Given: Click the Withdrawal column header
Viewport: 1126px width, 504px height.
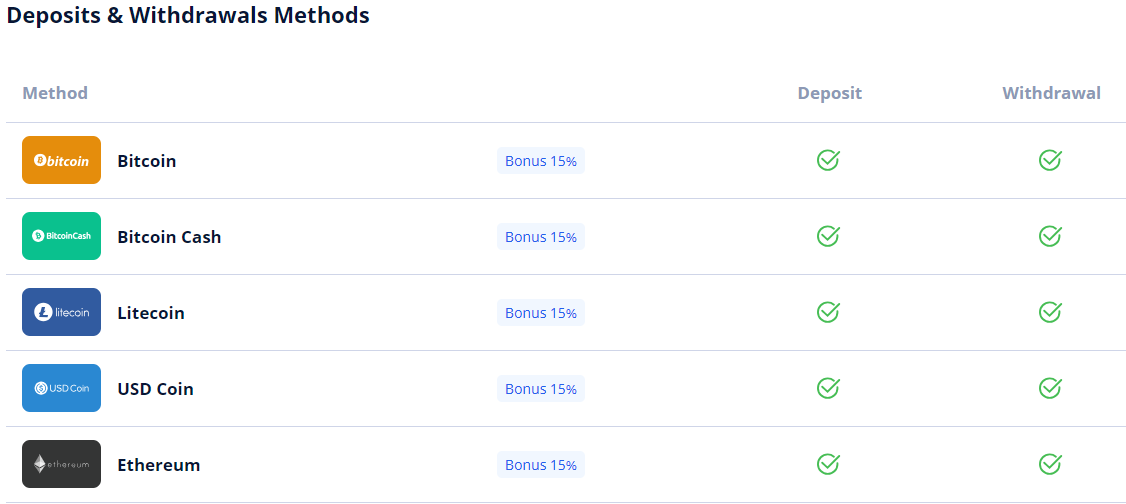Looking at the screenshot, I should (x=1051, y=93).
